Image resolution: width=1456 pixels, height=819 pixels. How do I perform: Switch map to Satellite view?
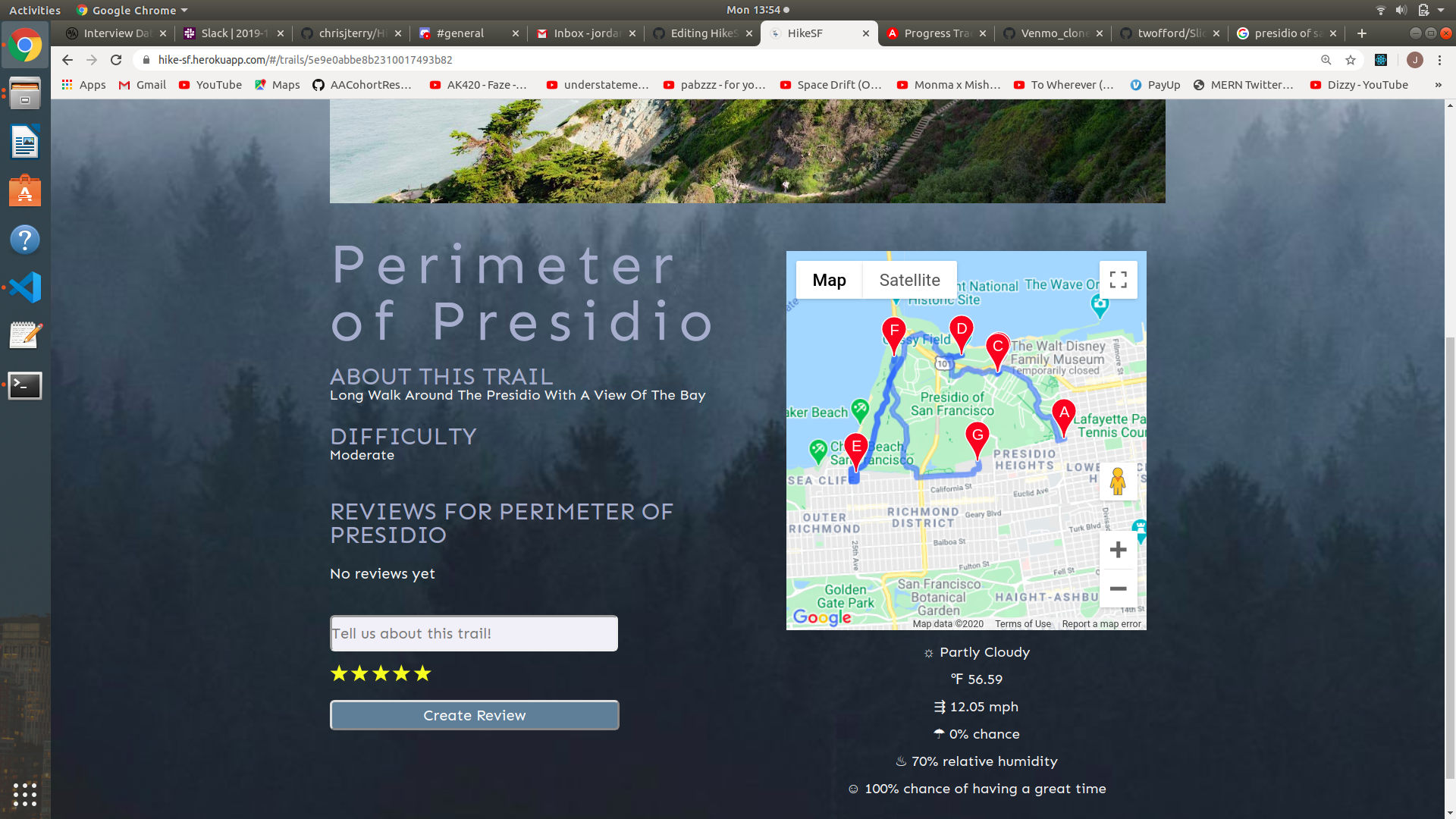[909, 280]
